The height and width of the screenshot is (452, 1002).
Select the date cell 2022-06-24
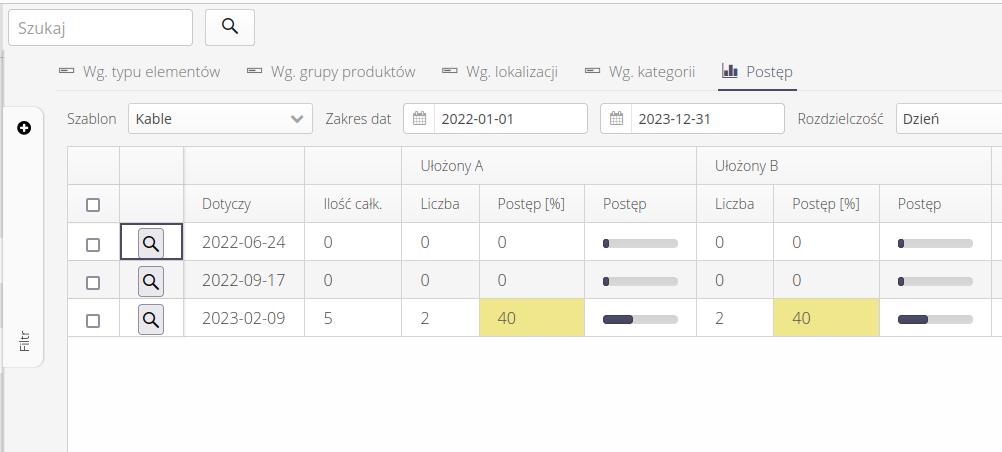pos(243,243)
